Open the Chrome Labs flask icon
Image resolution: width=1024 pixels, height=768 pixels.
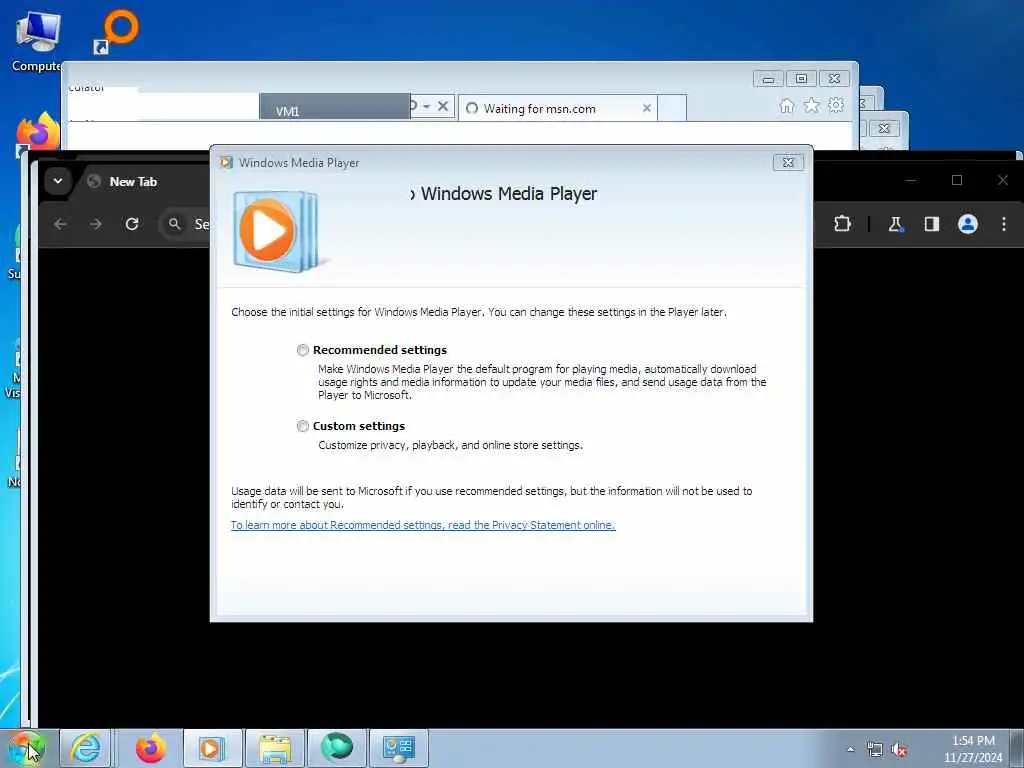895,224
